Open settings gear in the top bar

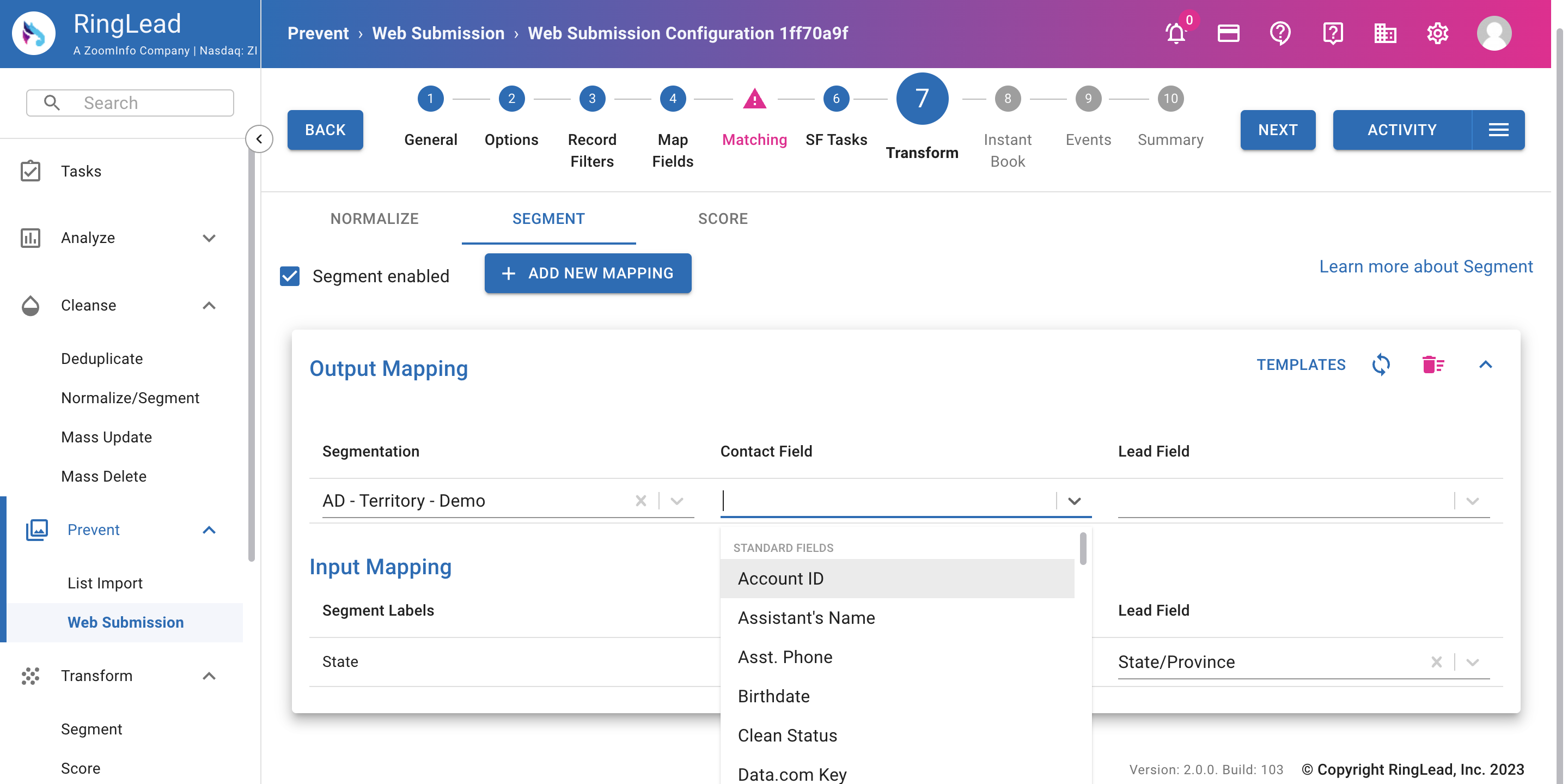point(1437,33)
